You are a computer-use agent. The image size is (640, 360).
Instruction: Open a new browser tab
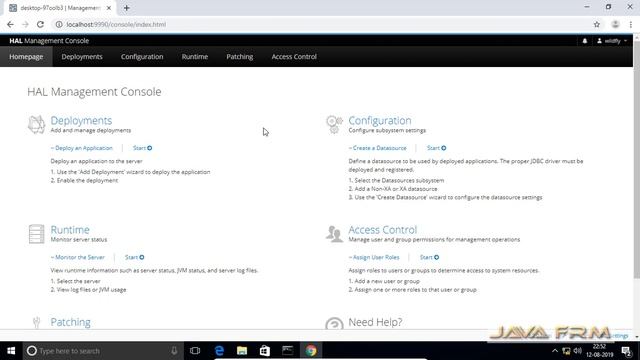click(127, 8)
